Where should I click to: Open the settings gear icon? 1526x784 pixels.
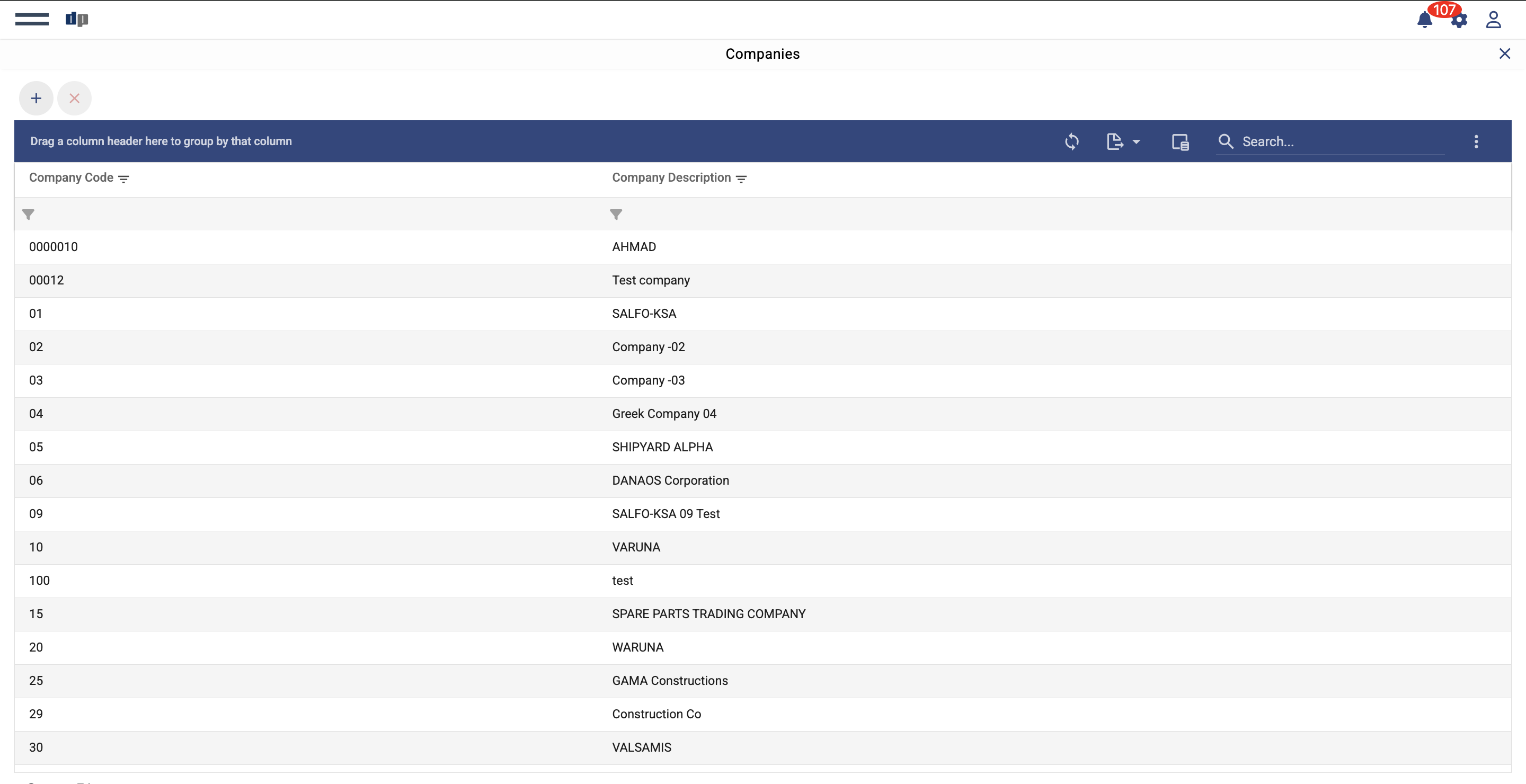point(1459,21)
